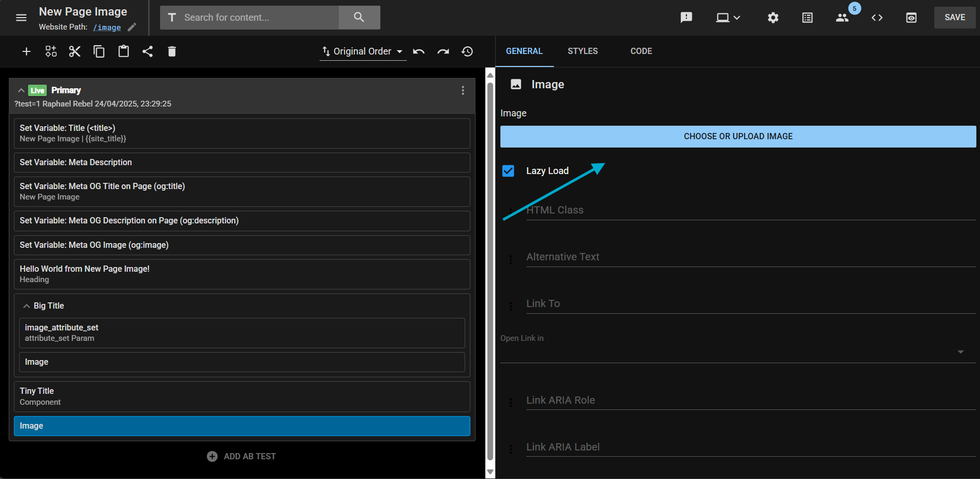Switch to the GENERAL tab

(x=524, y=51)
